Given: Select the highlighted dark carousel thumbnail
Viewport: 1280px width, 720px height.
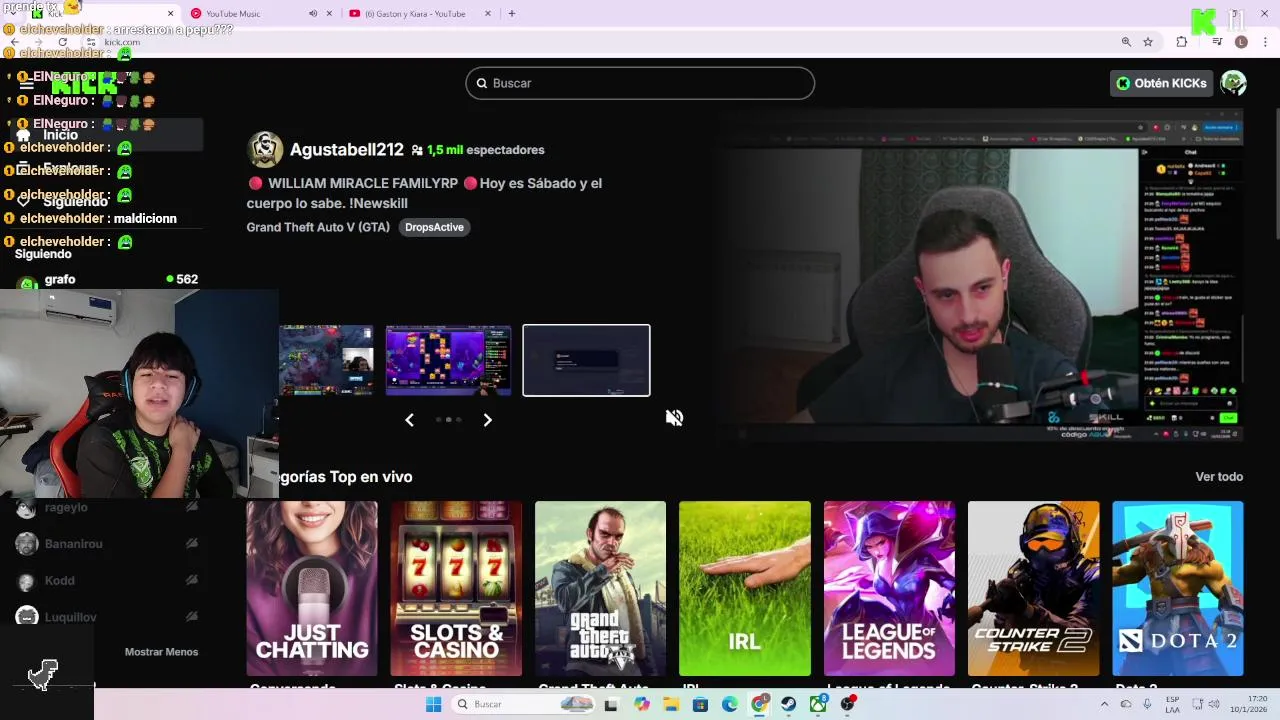Looking at the screenshot, I should click(586, 360).
